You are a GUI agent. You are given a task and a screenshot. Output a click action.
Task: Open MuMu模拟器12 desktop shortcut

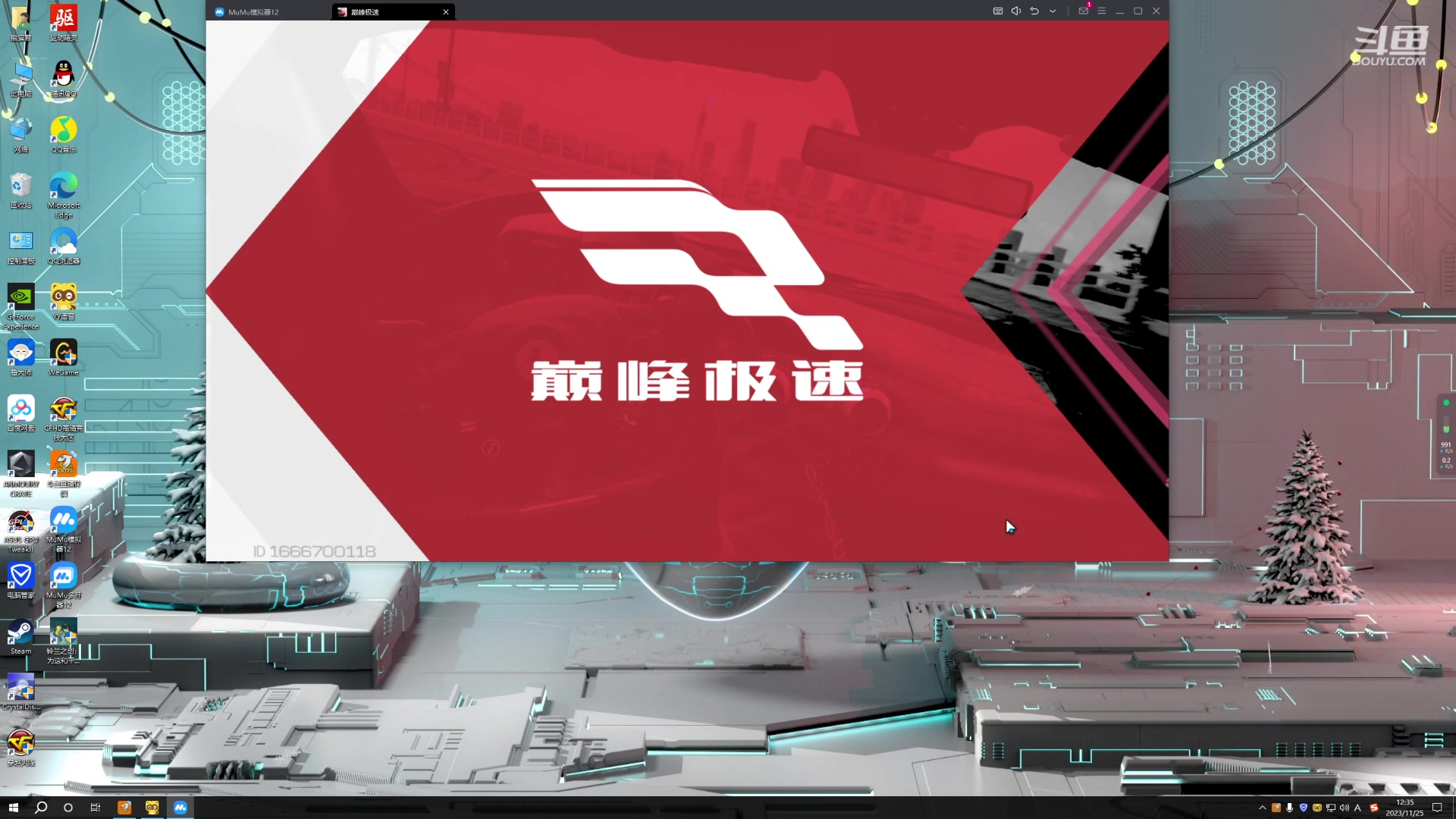click(x=64, y=529)
